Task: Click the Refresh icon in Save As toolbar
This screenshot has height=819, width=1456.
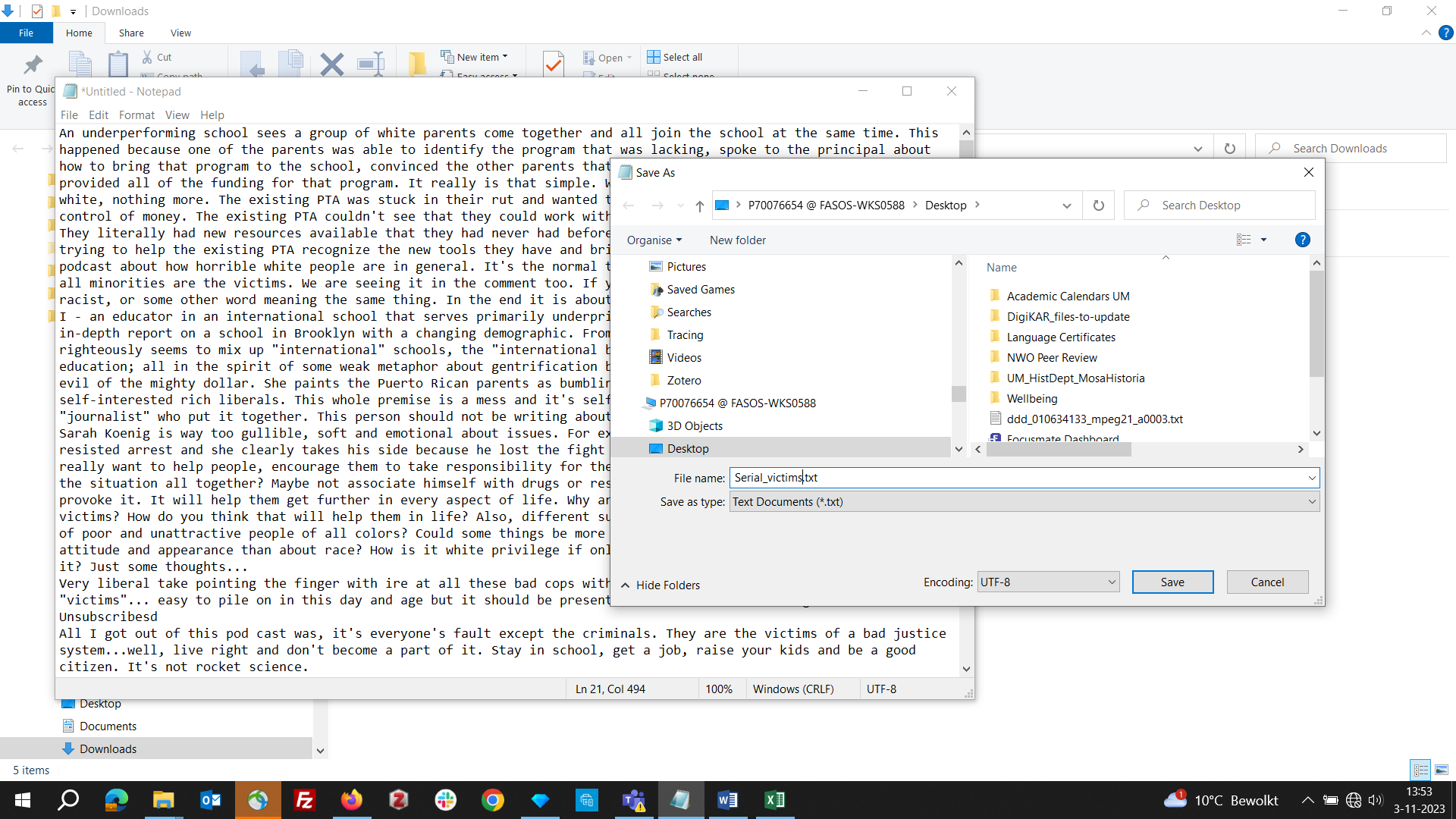Action: click(1099, 205)
